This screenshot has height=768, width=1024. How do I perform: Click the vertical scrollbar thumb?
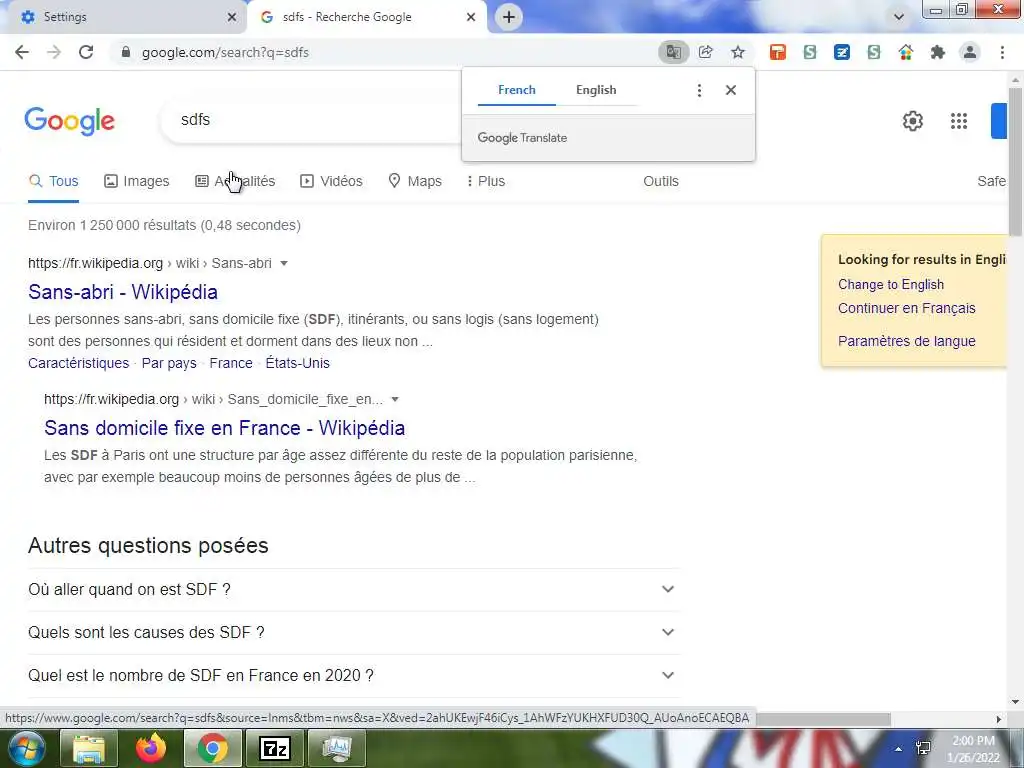[1015, 161]
